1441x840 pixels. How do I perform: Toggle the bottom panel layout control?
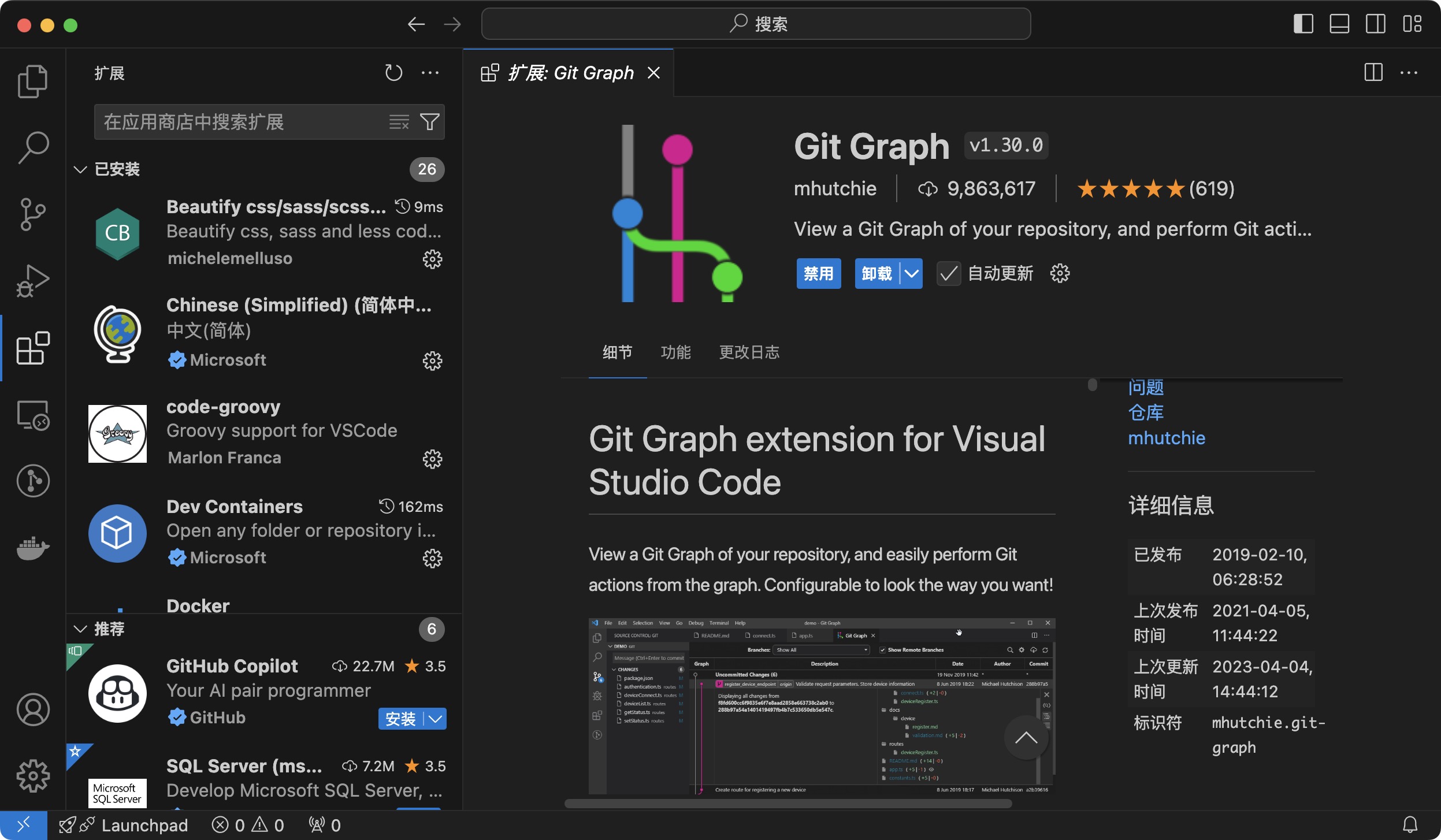[1339, 24]
